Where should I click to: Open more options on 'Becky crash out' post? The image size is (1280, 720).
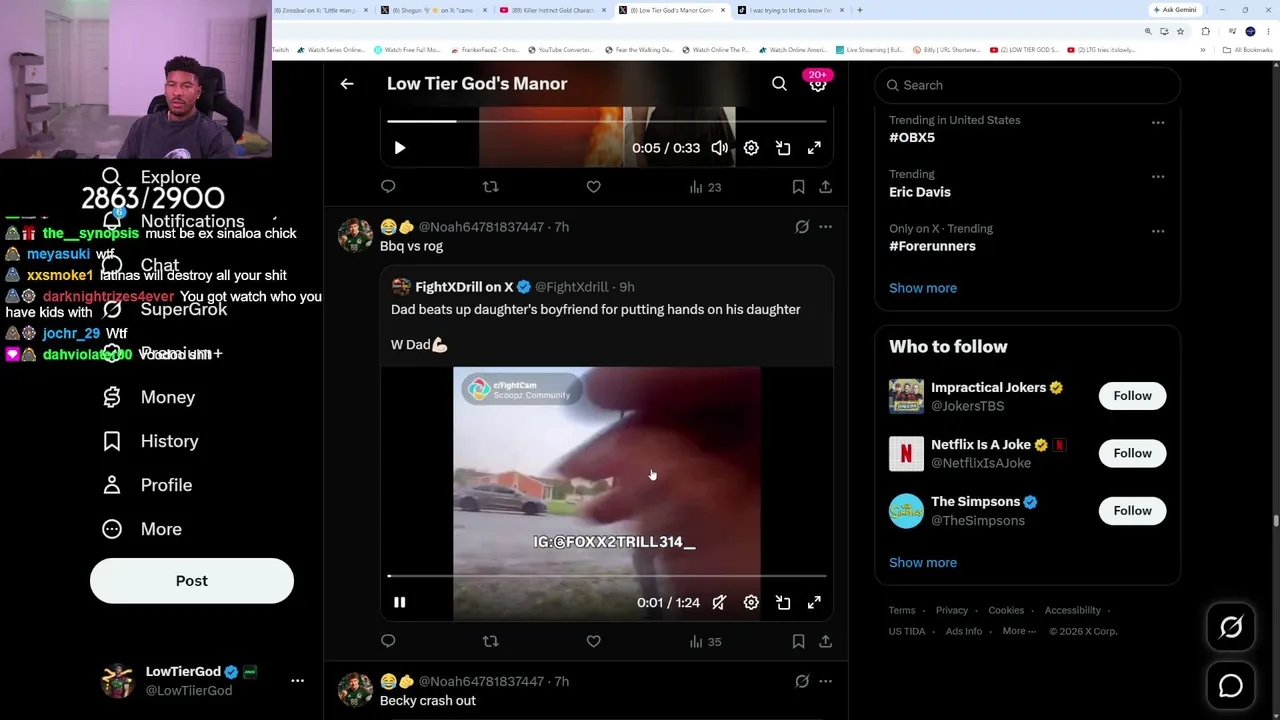[825, 681]
